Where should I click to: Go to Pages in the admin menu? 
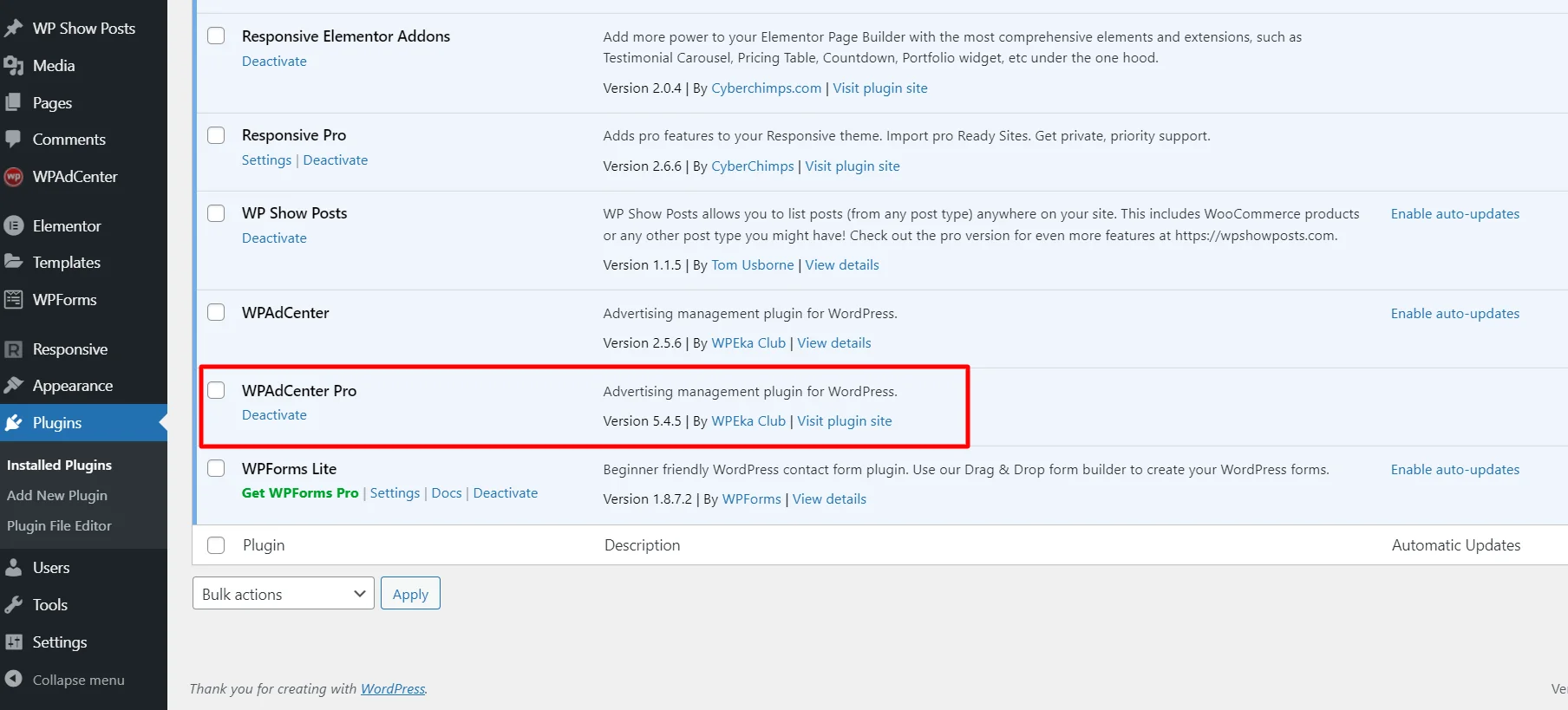pos(52,102)
